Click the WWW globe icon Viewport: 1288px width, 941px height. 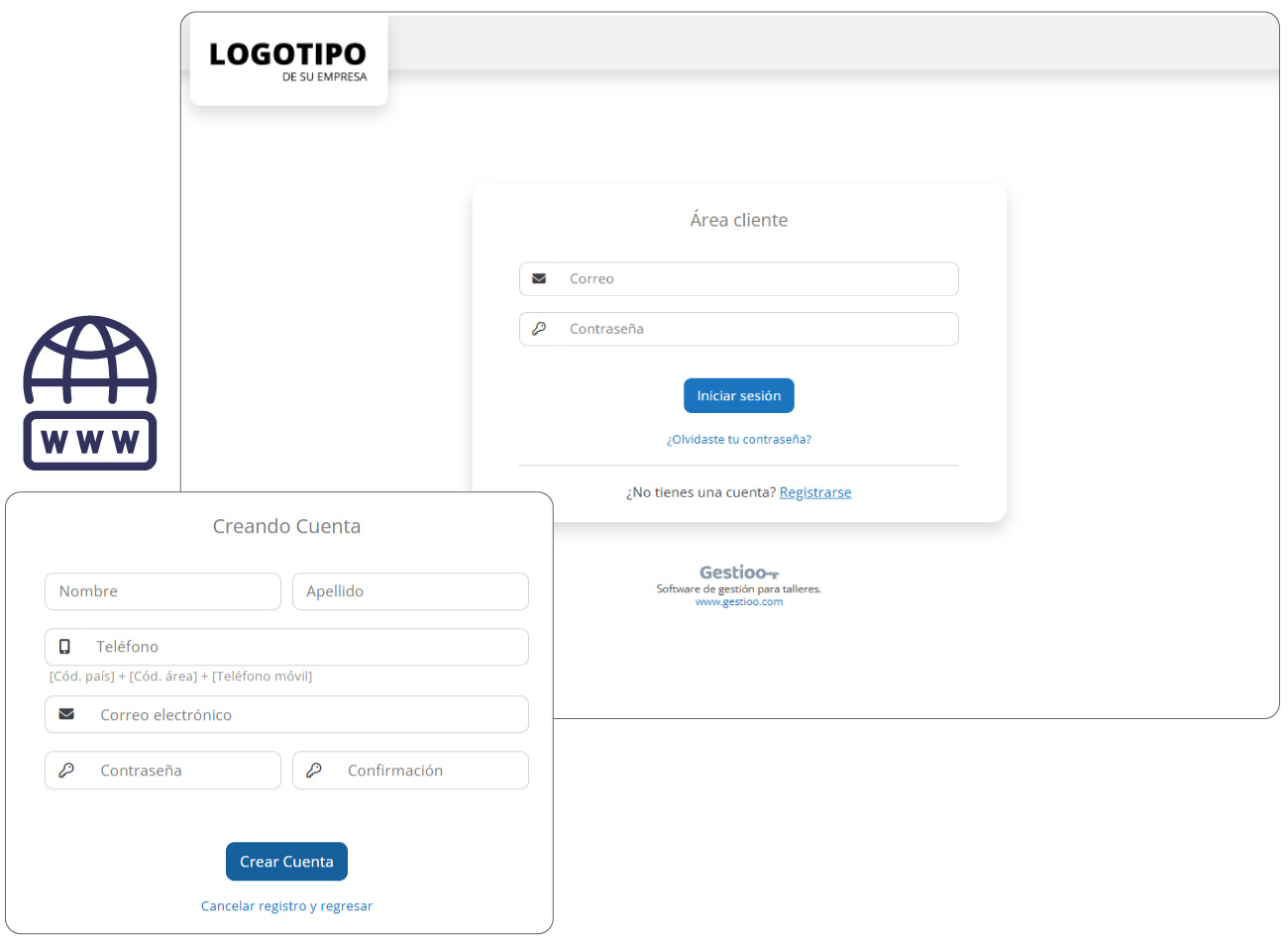[90, 393]
